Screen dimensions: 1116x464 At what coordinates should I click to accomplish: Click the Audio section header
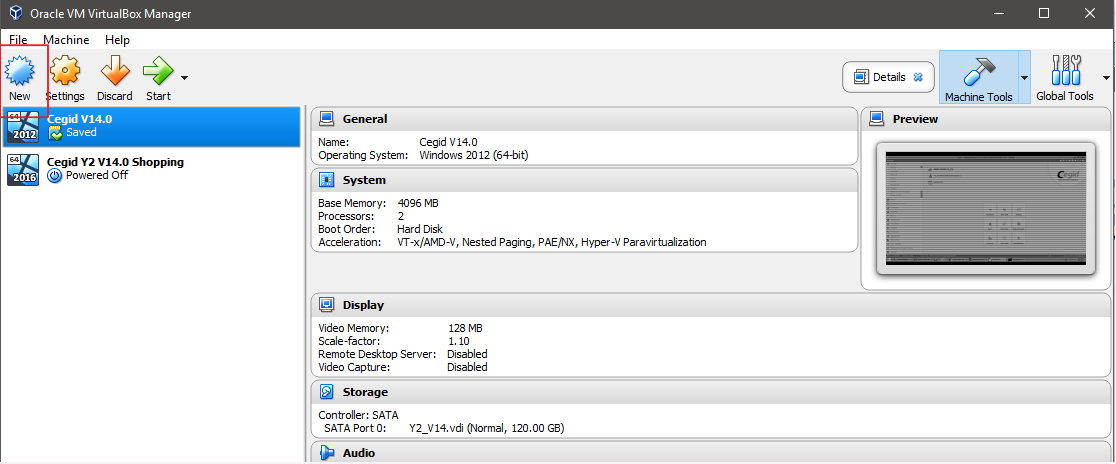tap(710, 453)
